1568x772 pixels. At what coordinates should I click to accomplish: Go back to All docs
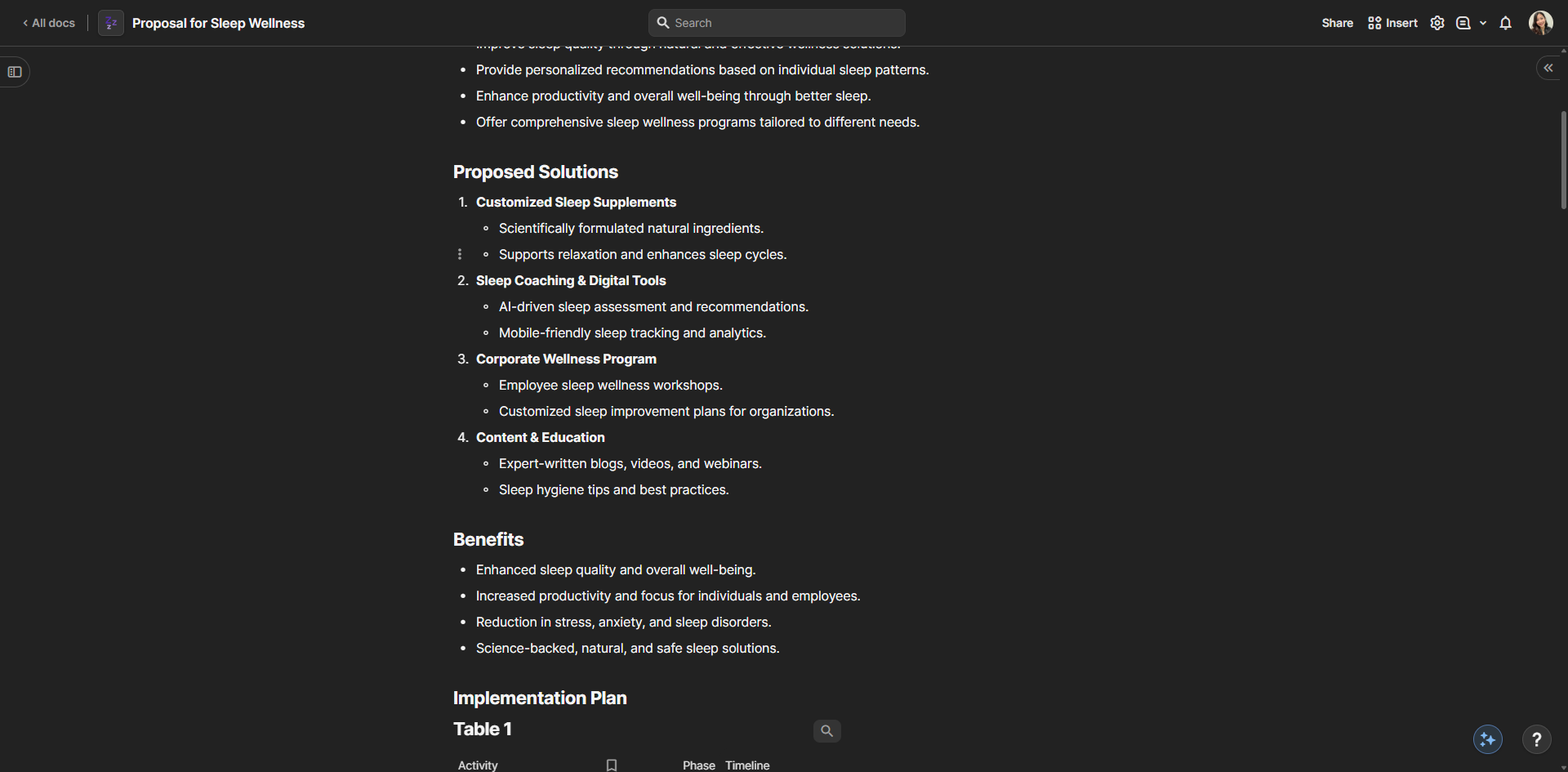(49, 23)
